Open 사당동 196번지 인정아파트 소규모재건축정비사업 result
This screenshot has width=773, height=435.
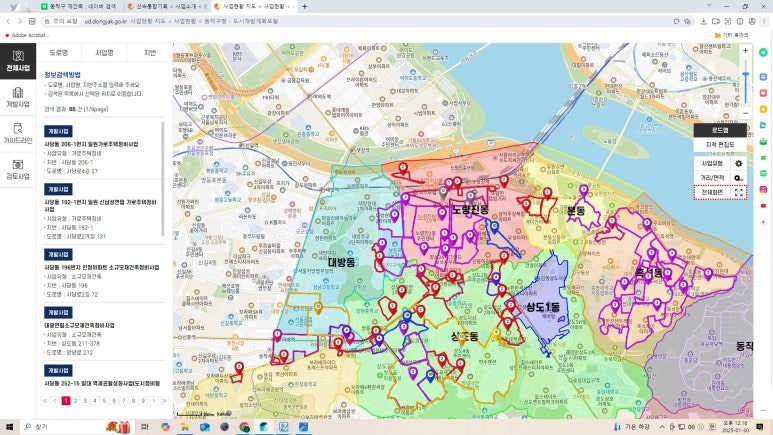point(102,267)
